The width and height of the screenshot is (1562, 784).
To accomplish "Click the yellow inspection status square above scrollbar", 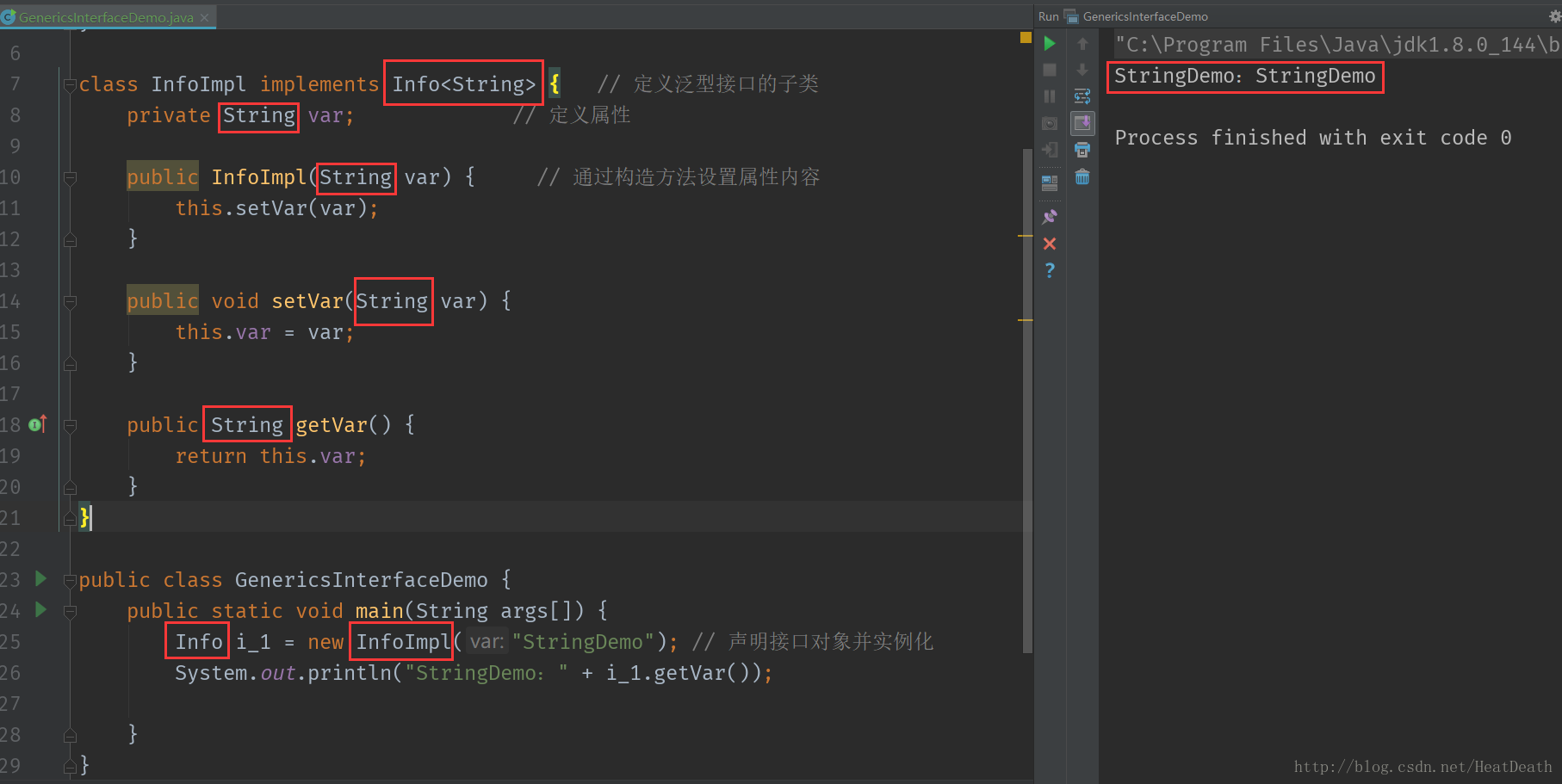I will (1026, 37).
